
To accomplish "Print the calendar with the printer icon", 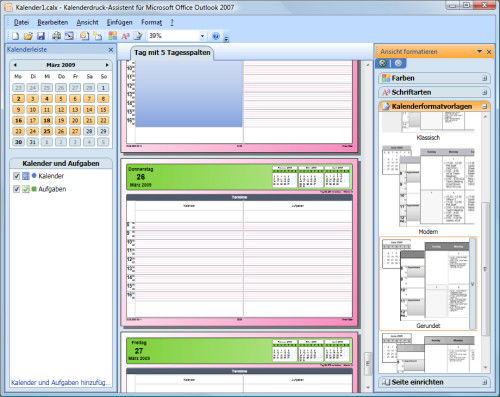I will coord(56,36).
